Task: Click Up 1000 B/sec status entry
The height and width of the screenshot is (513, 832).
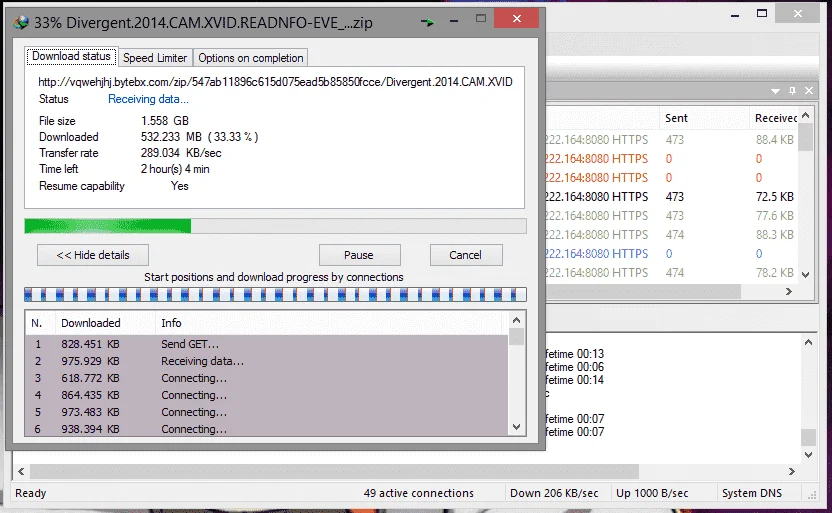Action: 652,493
